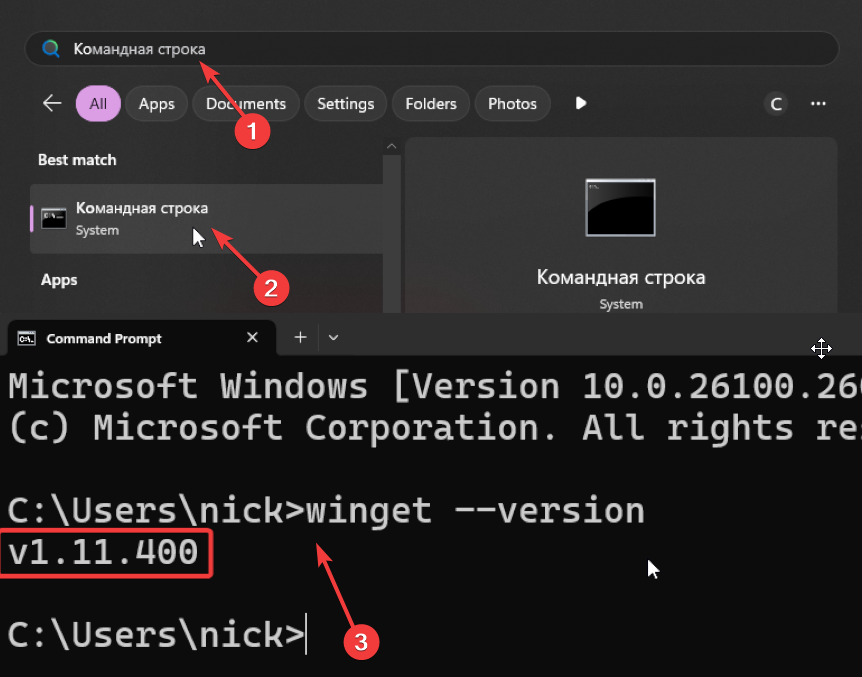862x677 pixels.
Task: Select the Documents filter
Action: [x=246, y=103]
